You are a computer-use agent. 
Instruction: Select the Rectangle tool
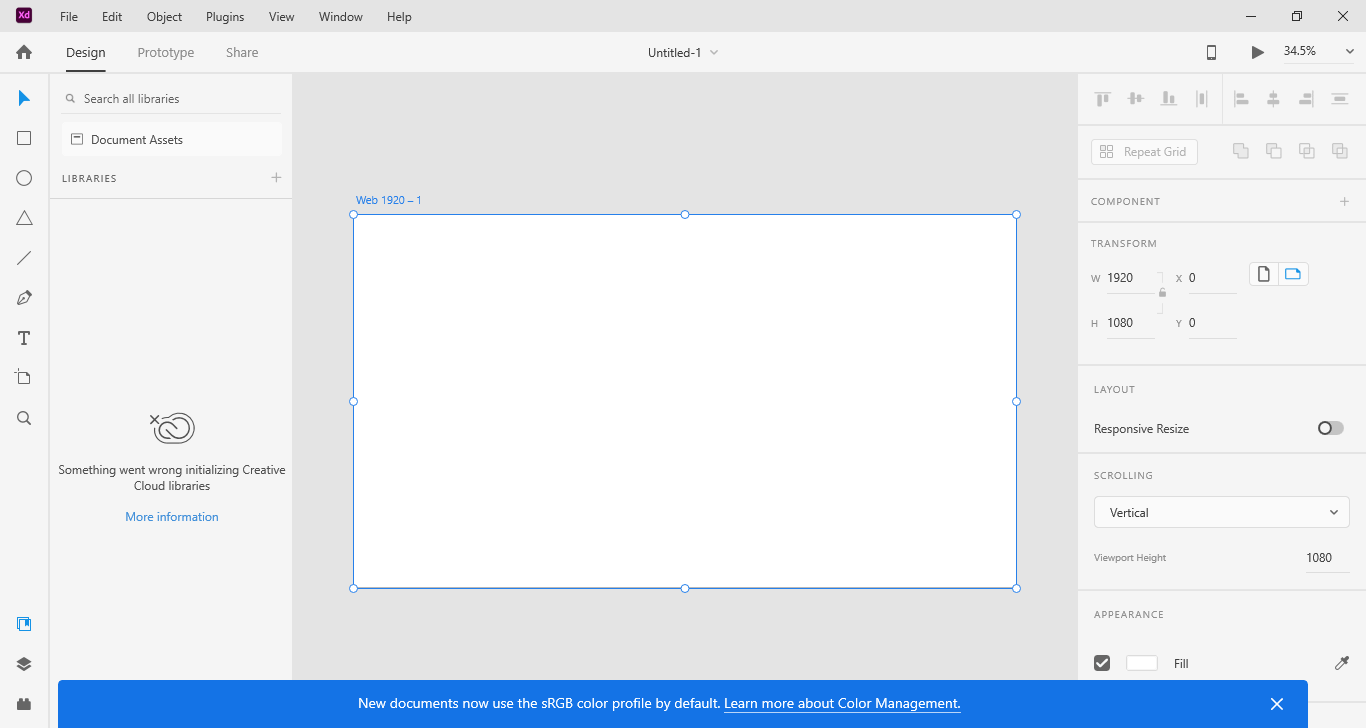click(x=23, y=138)
